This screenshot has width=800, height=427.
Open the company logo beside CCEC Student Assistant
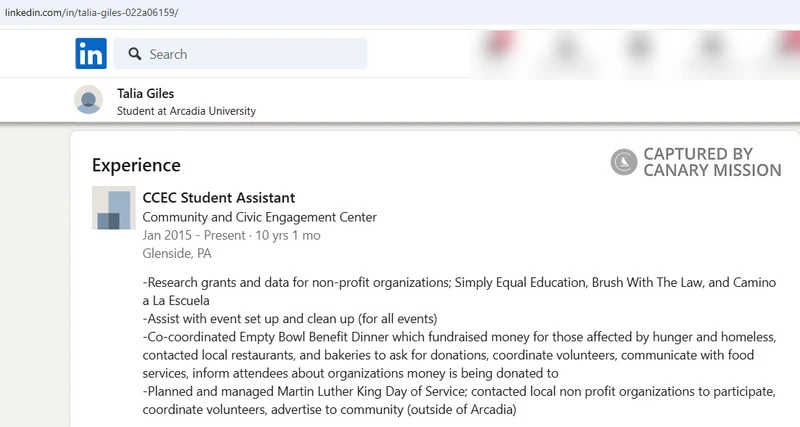[114, 208]
